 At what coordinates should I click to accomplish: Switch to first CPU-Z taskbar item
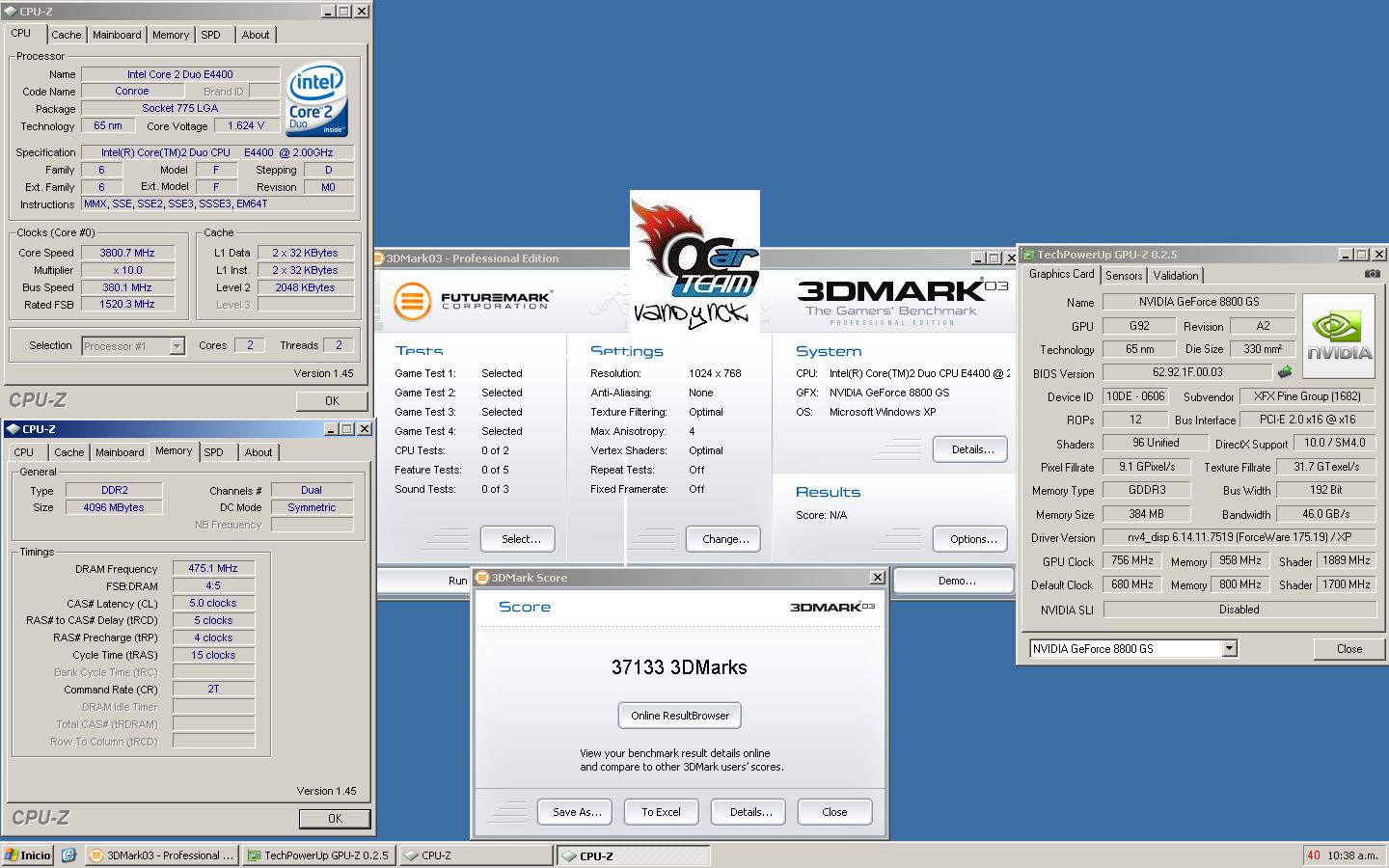[476, 855]
